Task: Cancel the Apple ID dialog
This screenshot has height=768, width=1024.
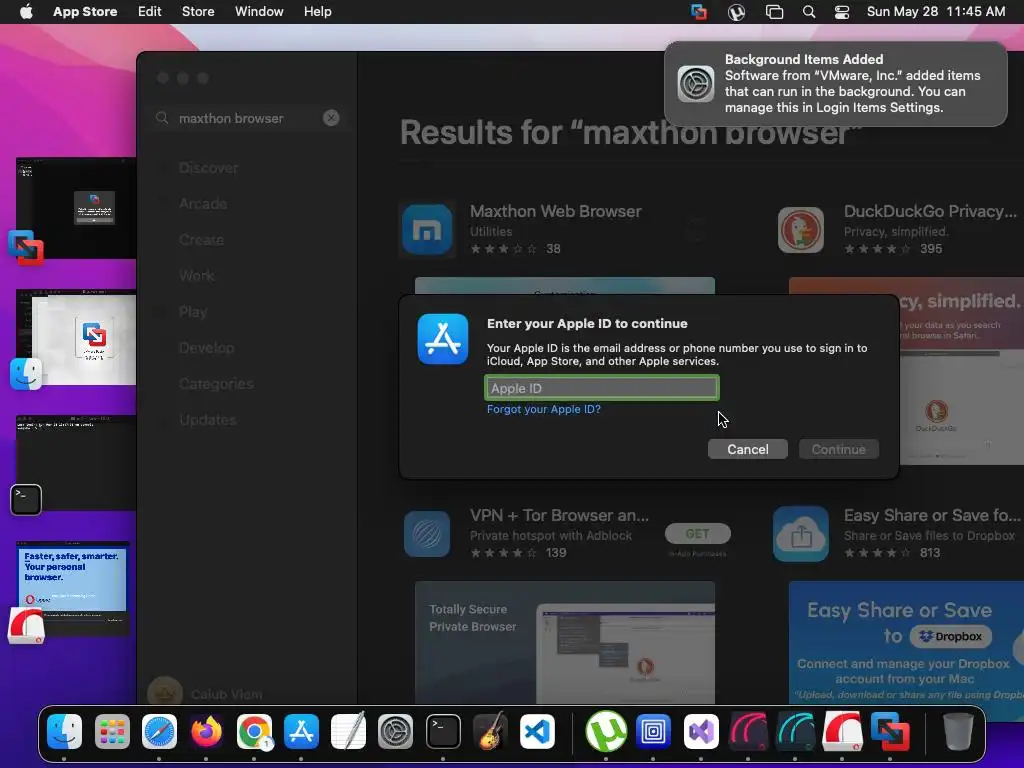Action: point(748,449)
